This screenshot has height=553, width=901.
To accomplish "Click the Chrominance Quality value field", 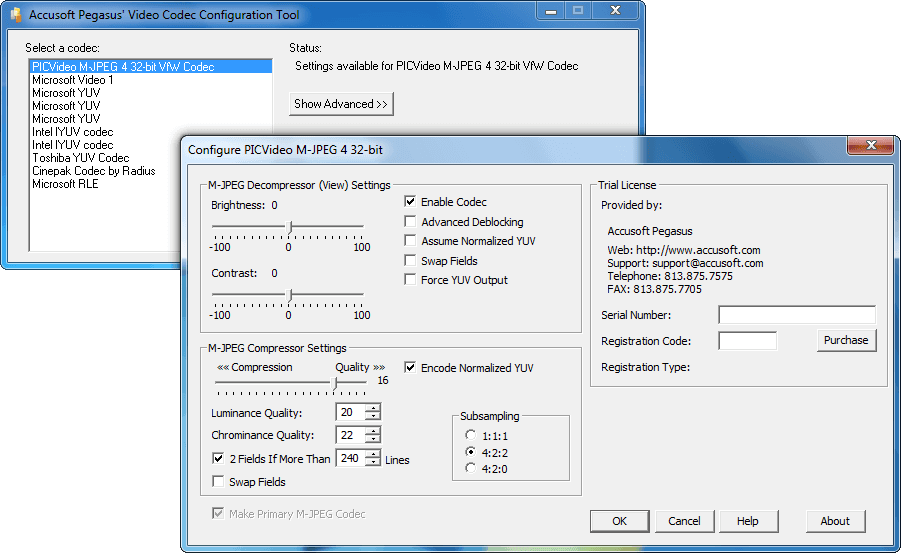I will 351,435.
